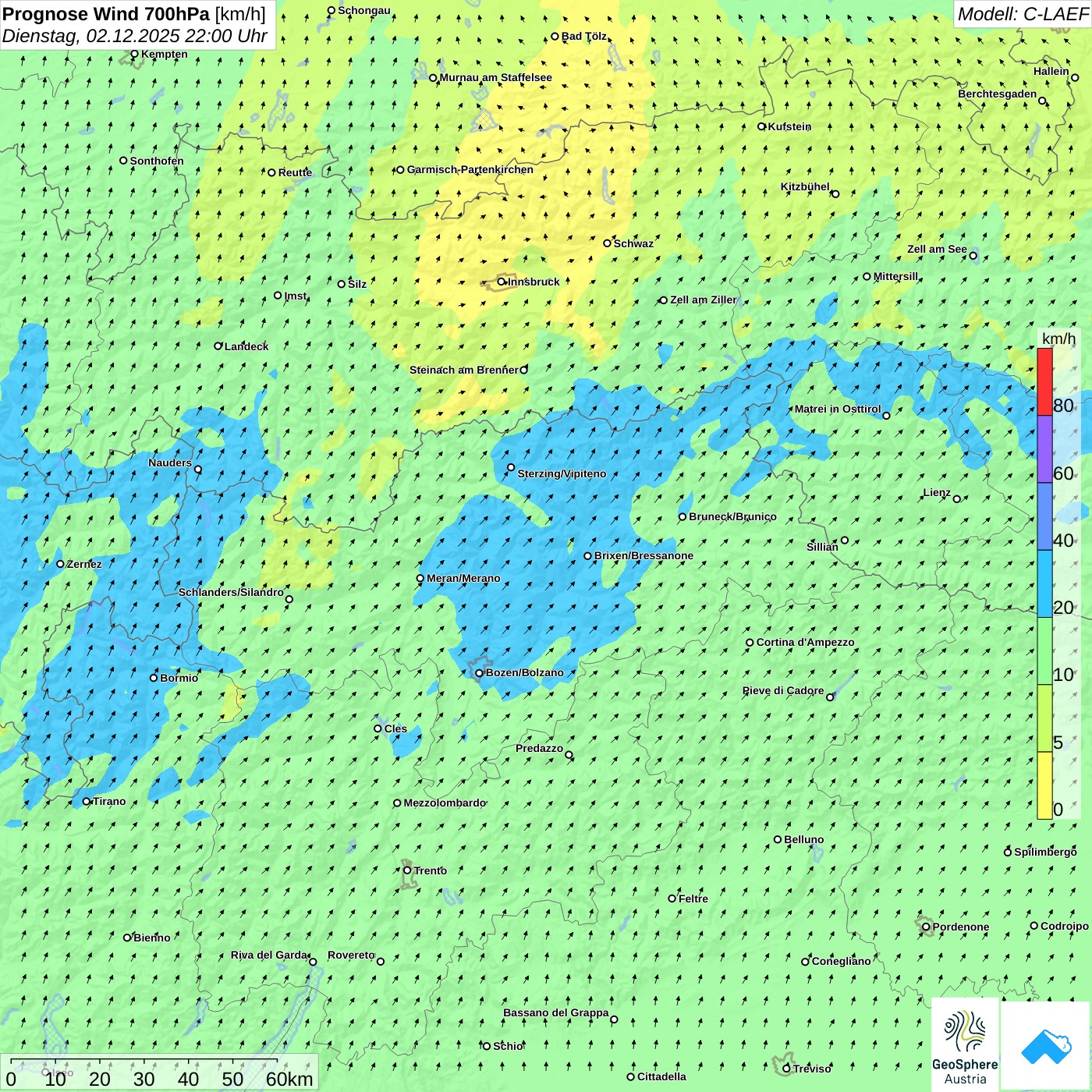
Task: Click the date "Dienstag, 02.12.2025 22:00 Uhr"
Action: coord(135,36)
